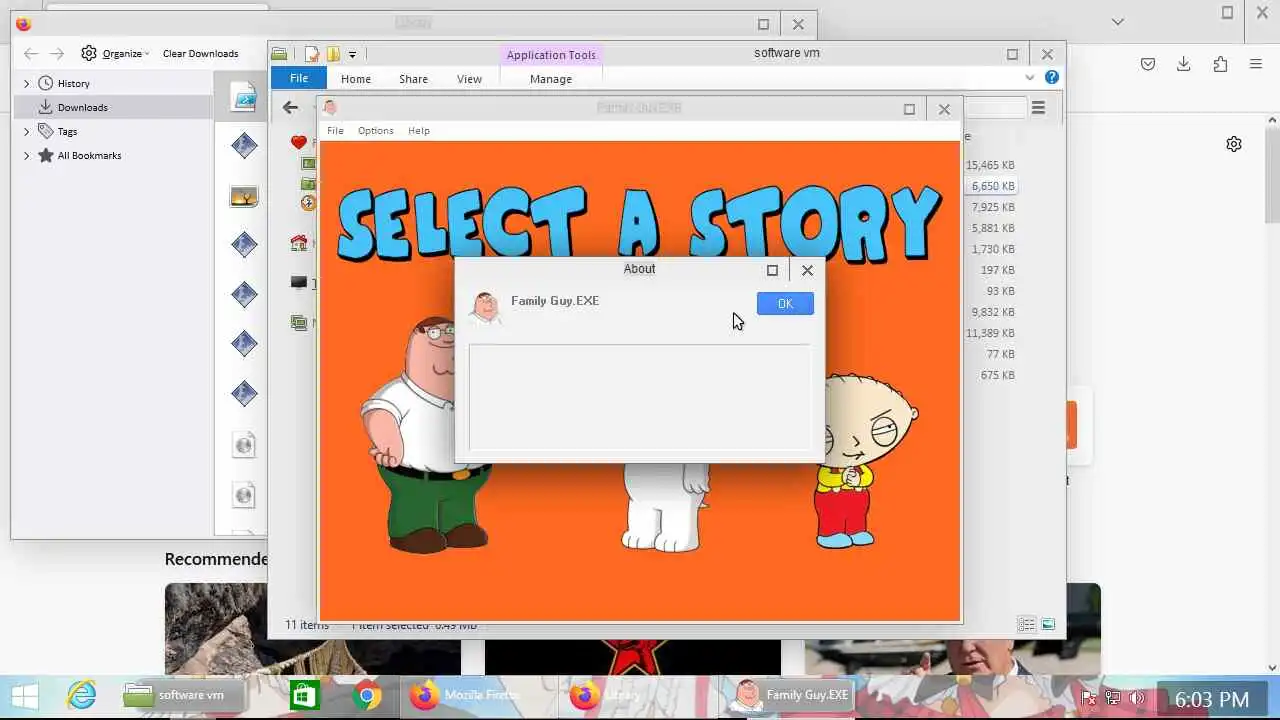
Task: Select History in Library sidebar
Action: coord(73,84)
